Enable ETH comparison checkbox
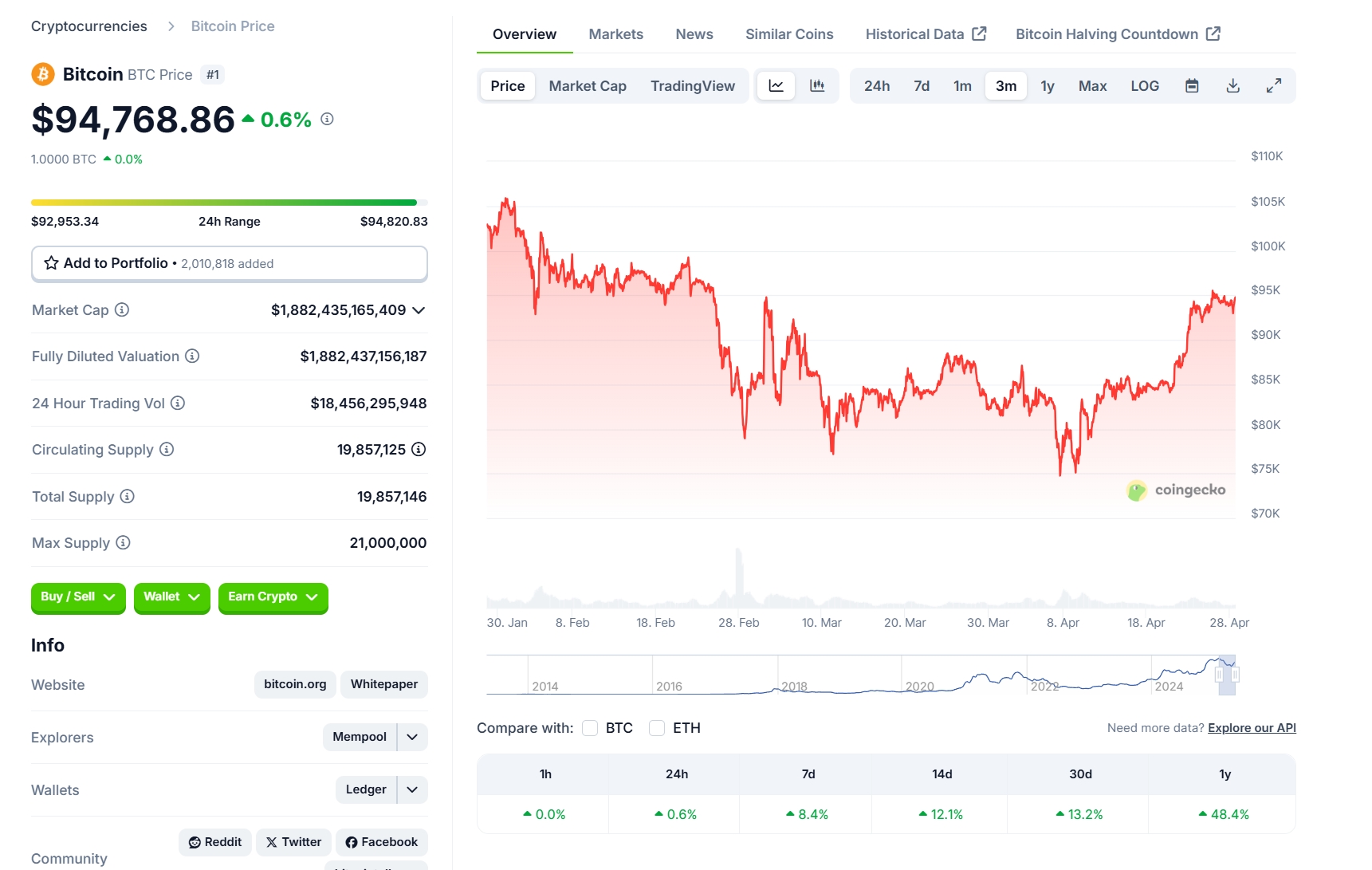 point(657,728)
